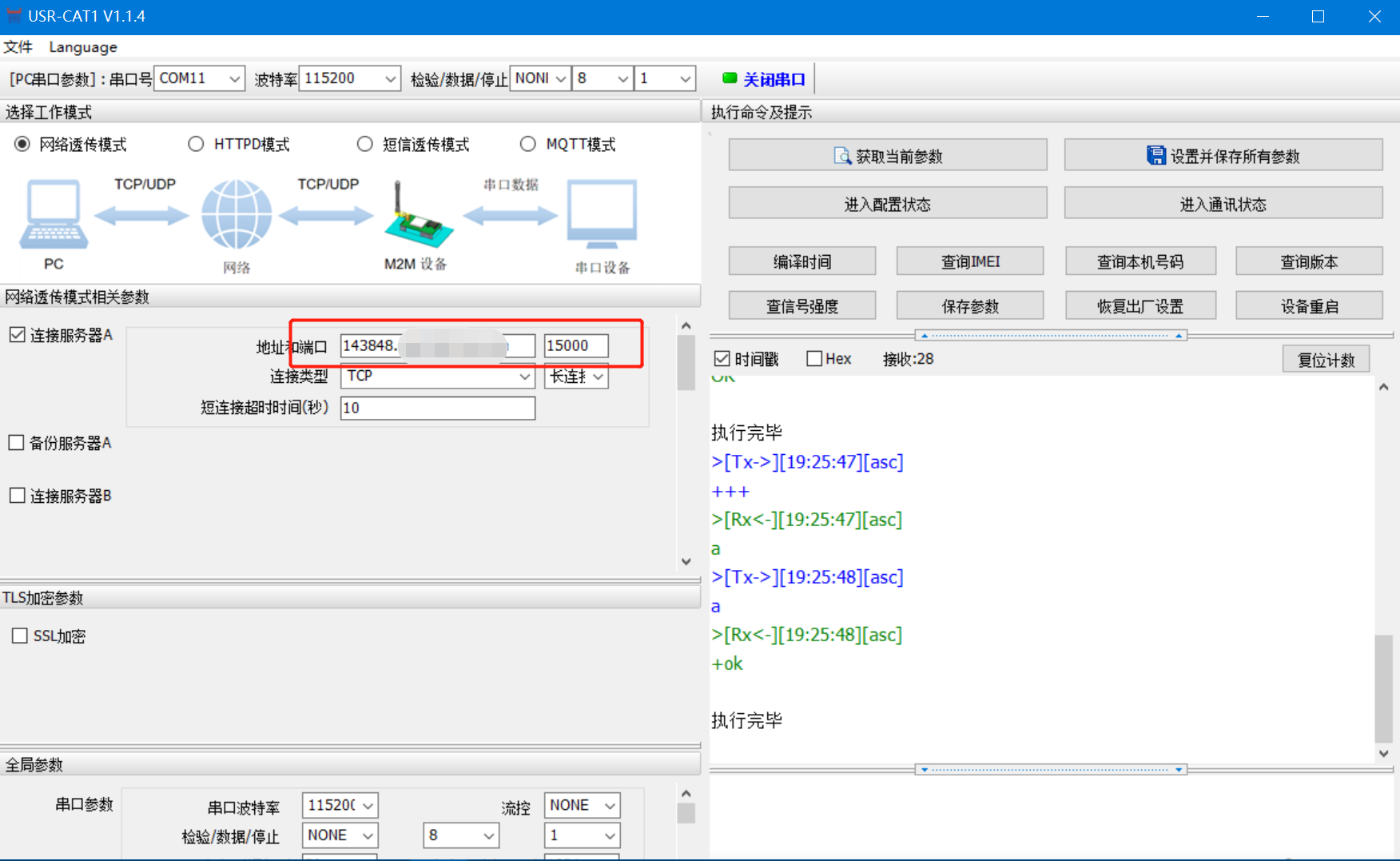Toggle the Hex display checkbox
This screenshot has height=861, width=1400.
coord(814,359)
